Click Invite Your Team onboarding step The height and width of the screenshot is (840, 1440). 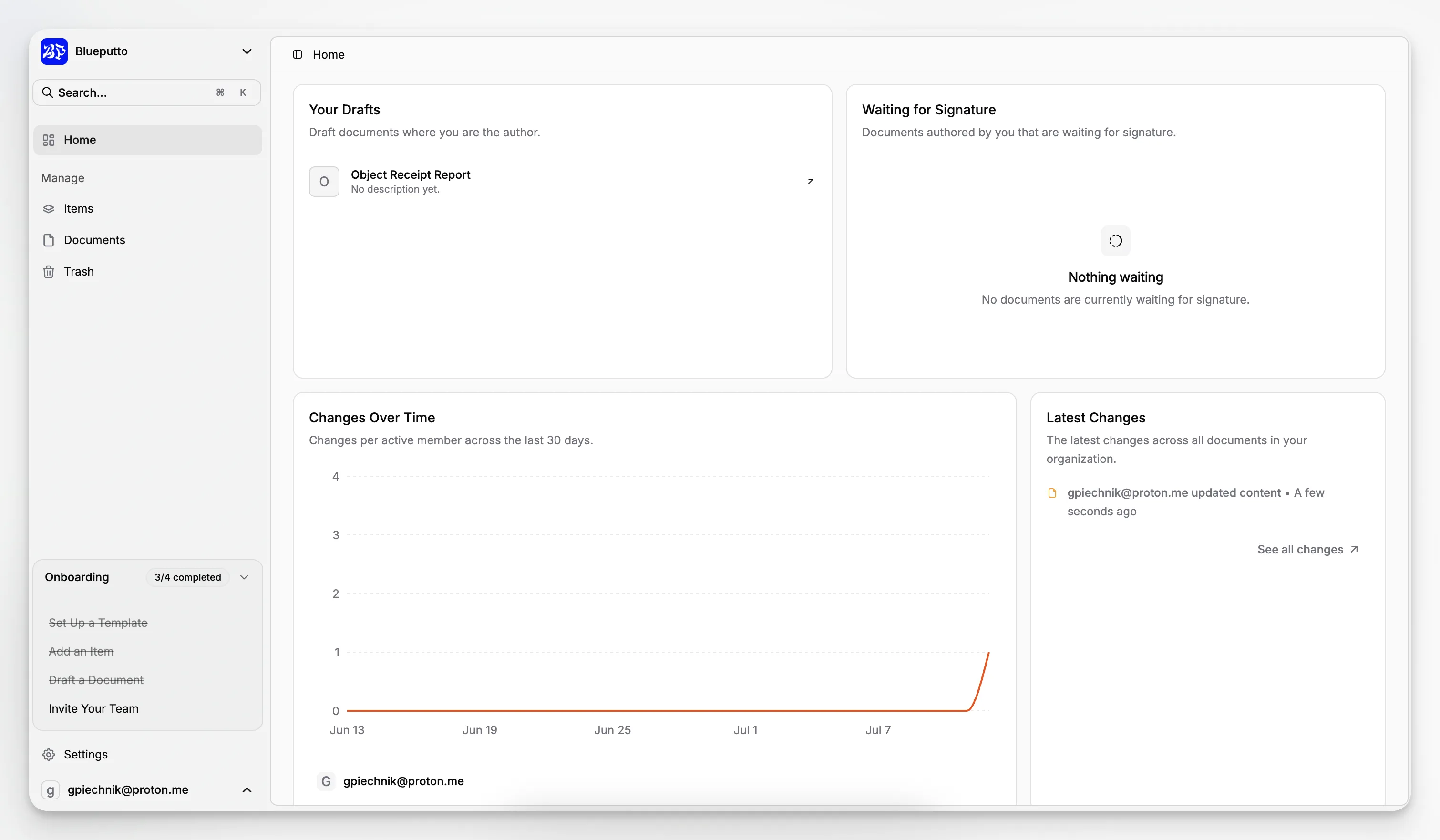[94, 708]
